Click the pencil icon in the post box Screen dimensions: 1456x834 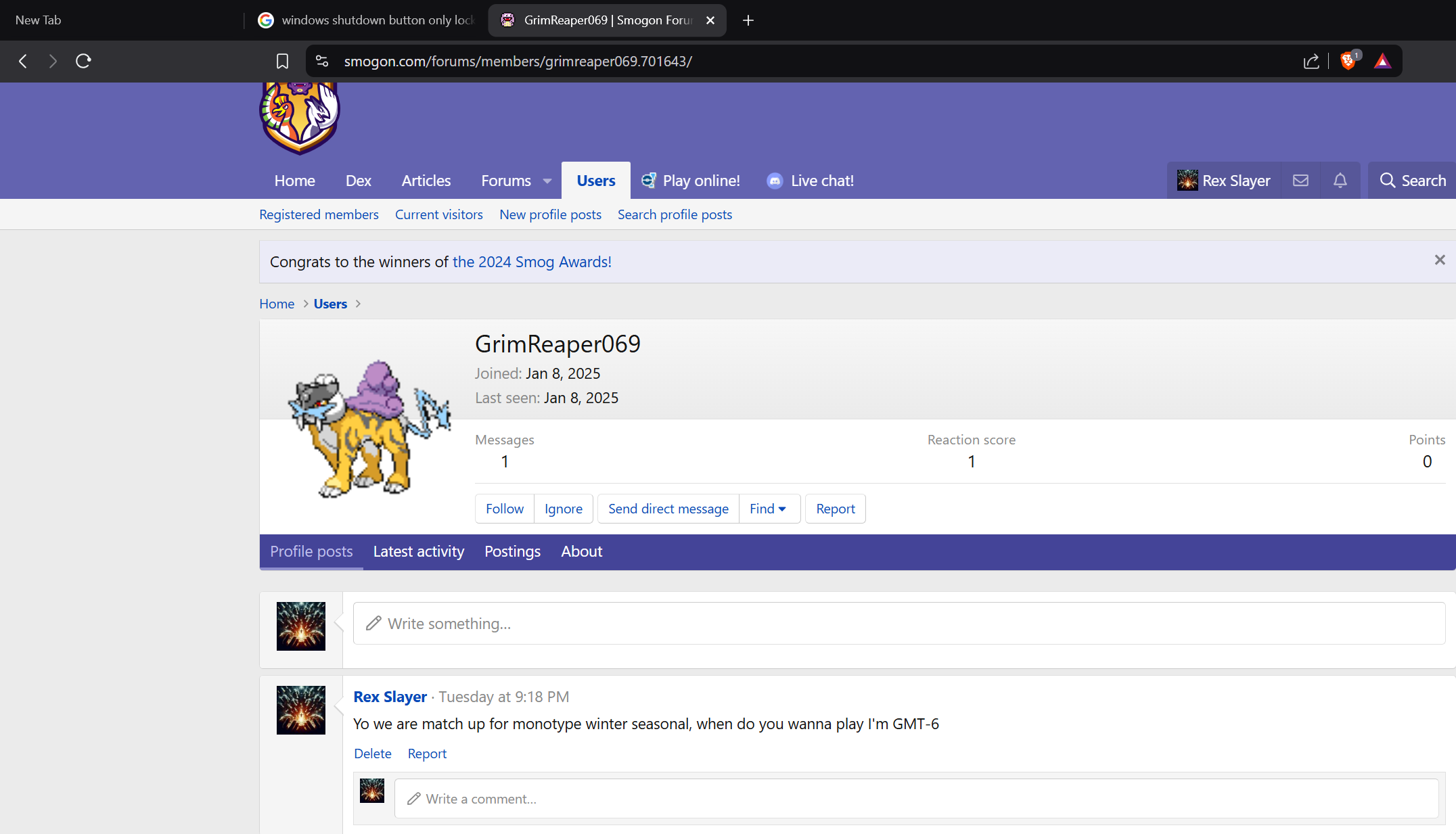[x=373, y=623]
